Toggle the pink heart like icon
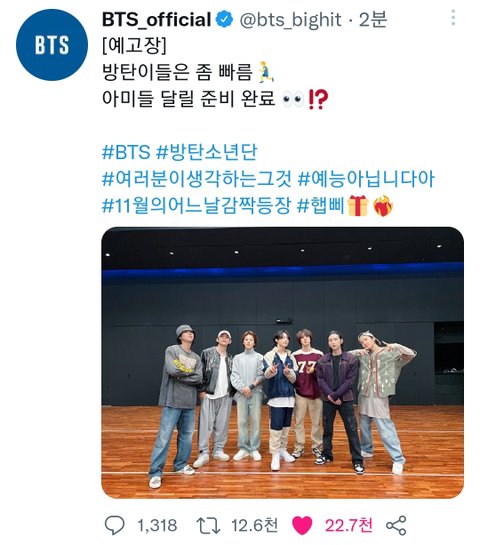480x545 pixels. [302, 525]
